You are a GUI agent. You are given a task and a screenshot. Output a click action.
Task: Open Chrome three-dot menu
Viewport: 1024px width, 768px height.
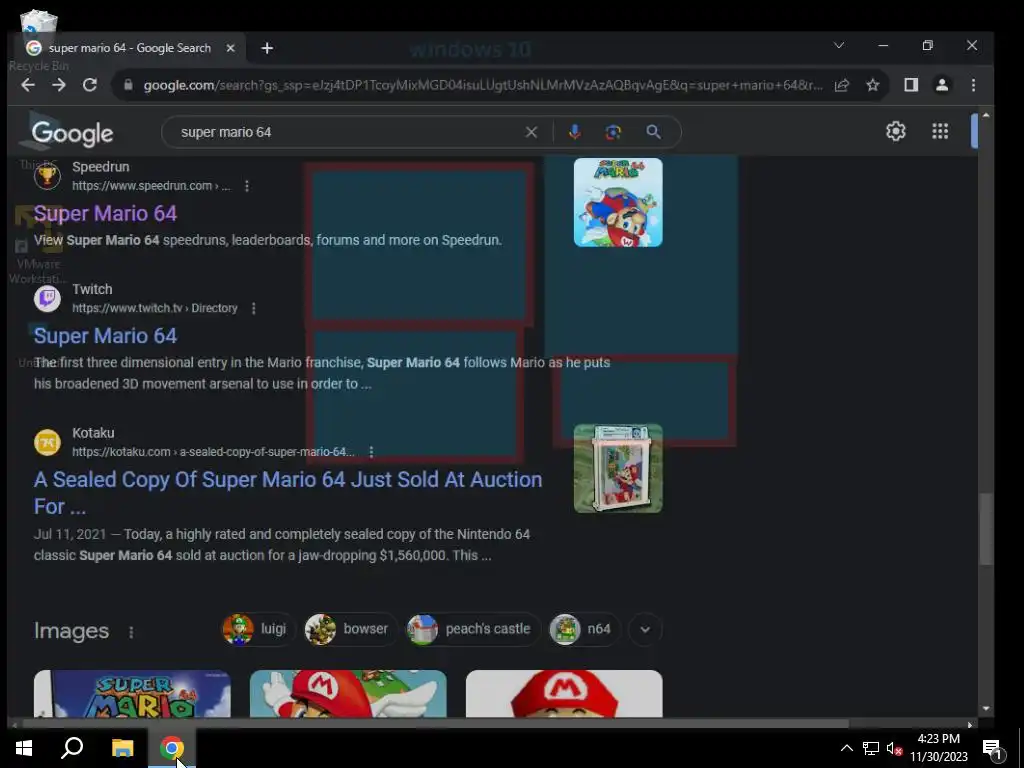[973, 85]
